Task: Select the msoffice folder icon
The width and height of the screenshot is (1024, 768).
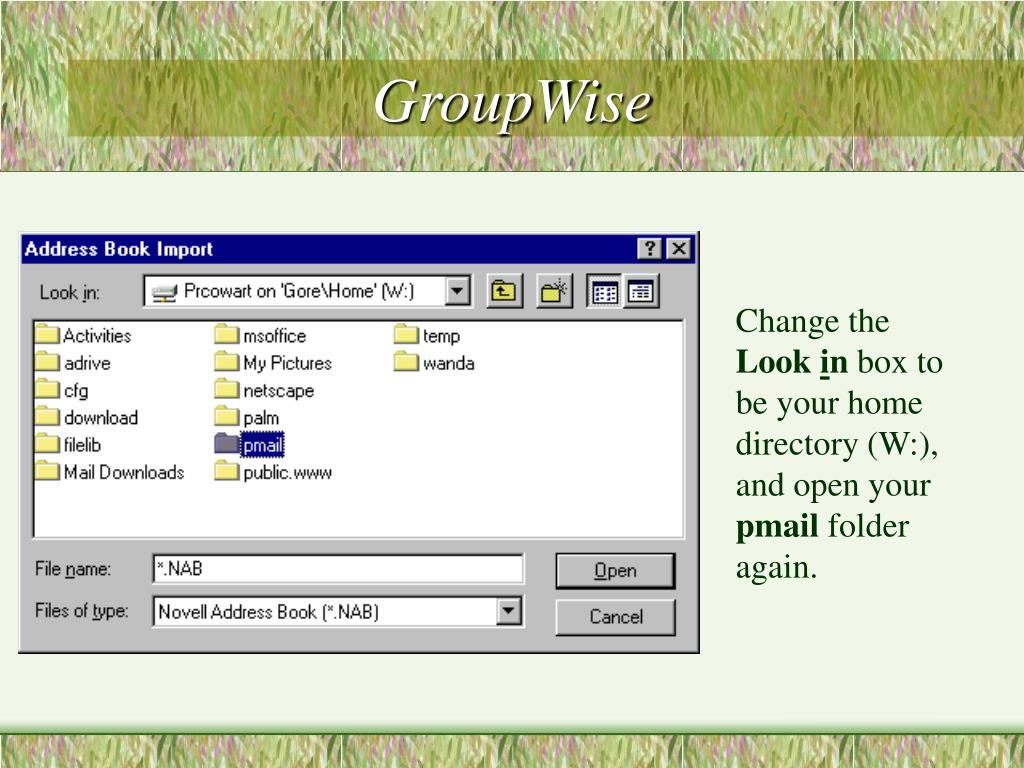Action: click(x=227, y=334)
